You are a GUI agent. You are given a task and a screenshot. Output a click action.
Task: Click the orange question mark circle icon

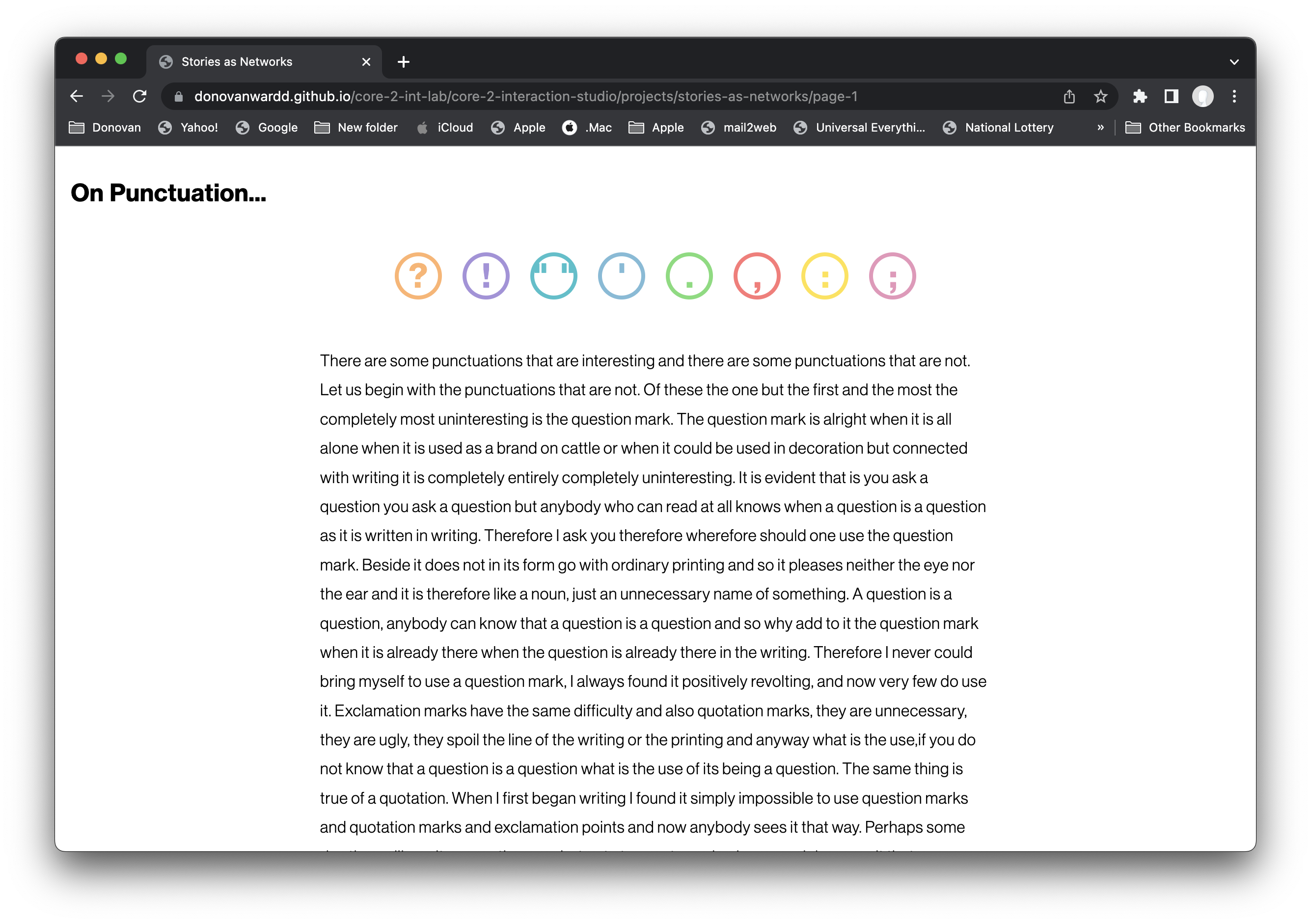point(418,276)
